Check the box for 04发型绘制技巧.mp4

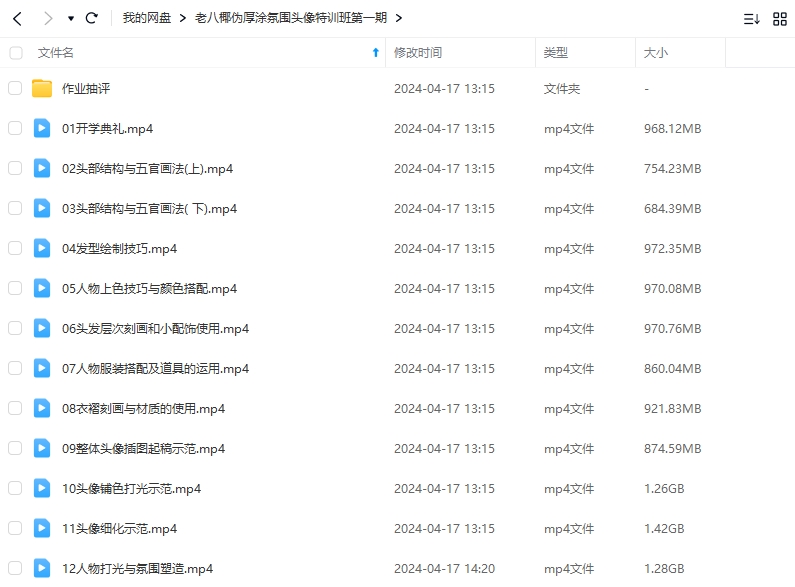15,248
